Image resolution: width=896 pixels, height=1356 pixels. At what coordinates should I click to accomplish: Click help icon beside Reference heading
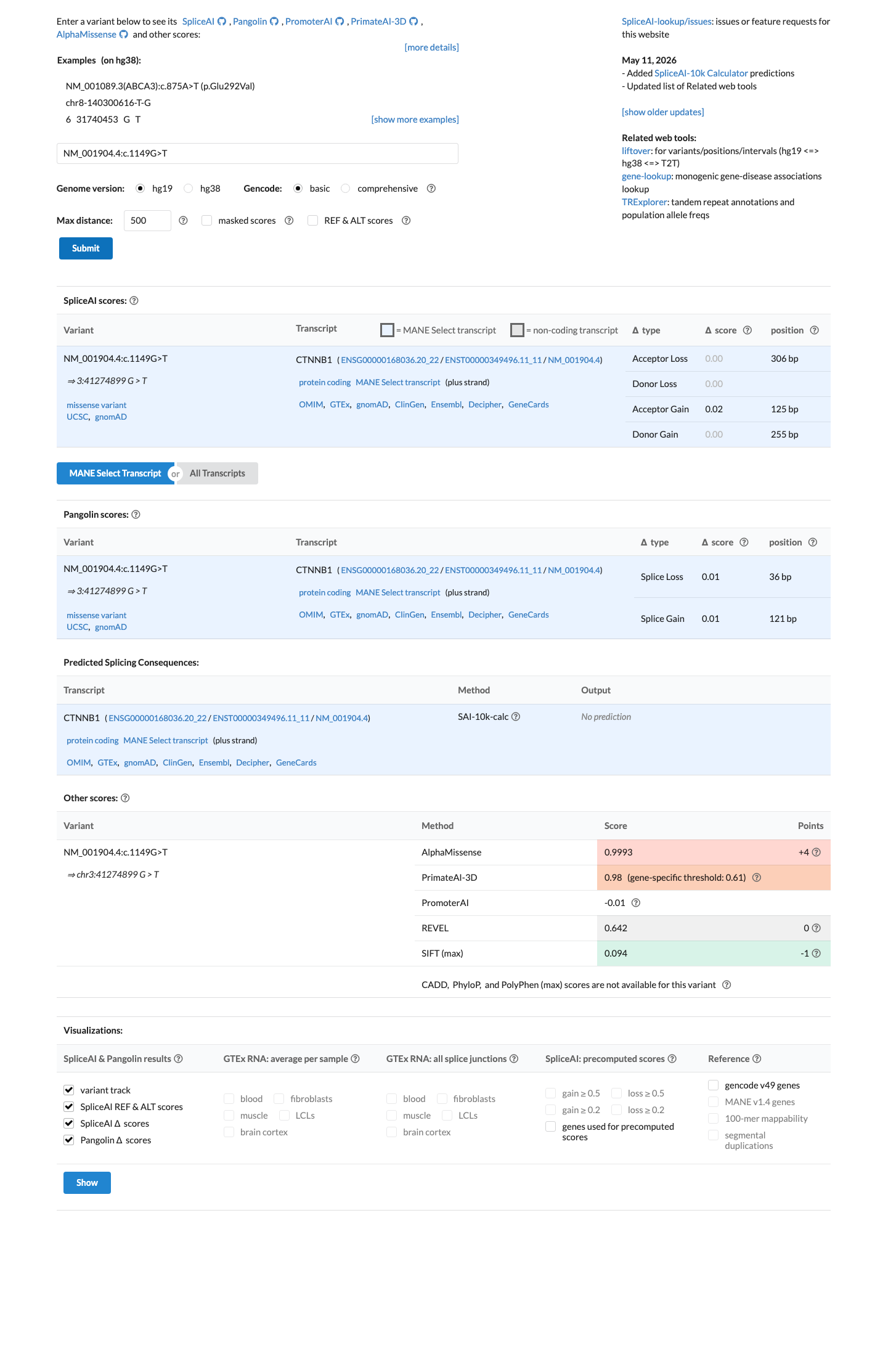(x=757, y=1059)
